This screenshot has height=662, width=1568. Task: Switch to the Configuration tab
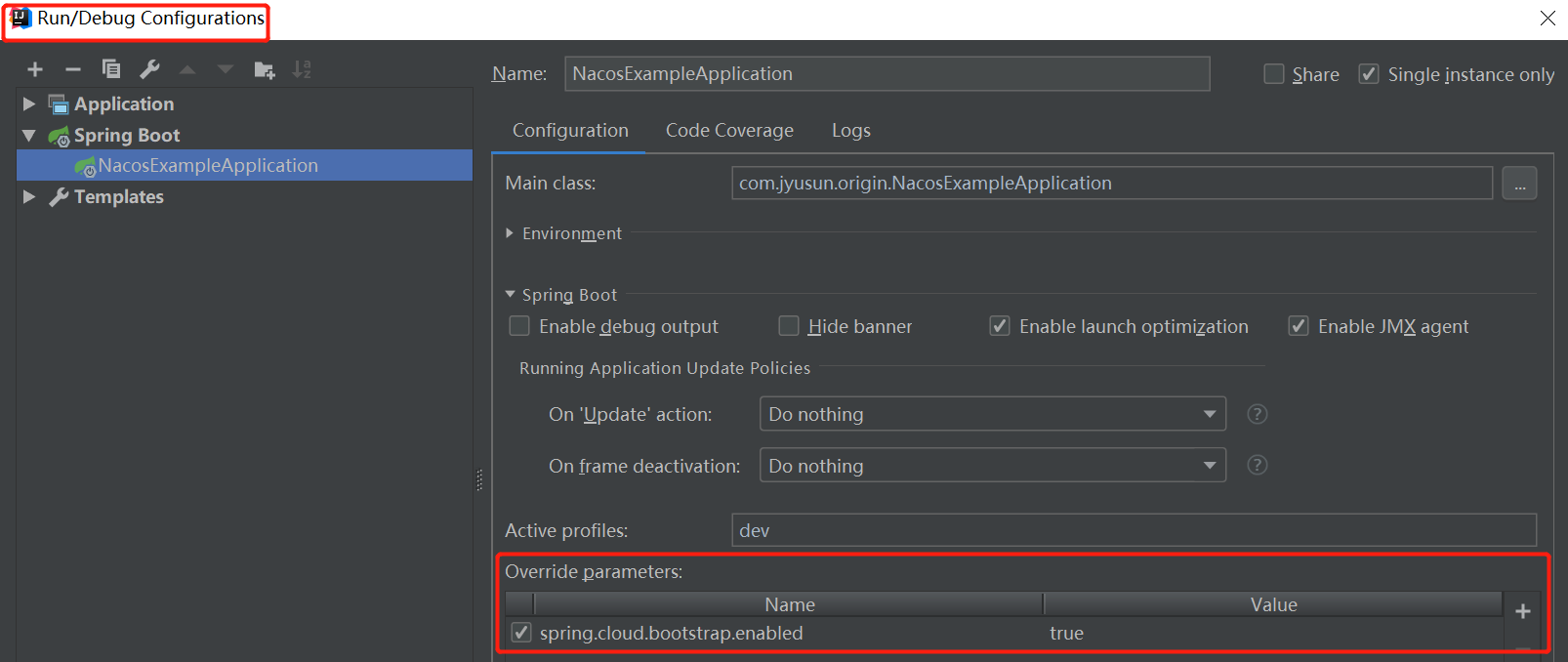point(570,131)
